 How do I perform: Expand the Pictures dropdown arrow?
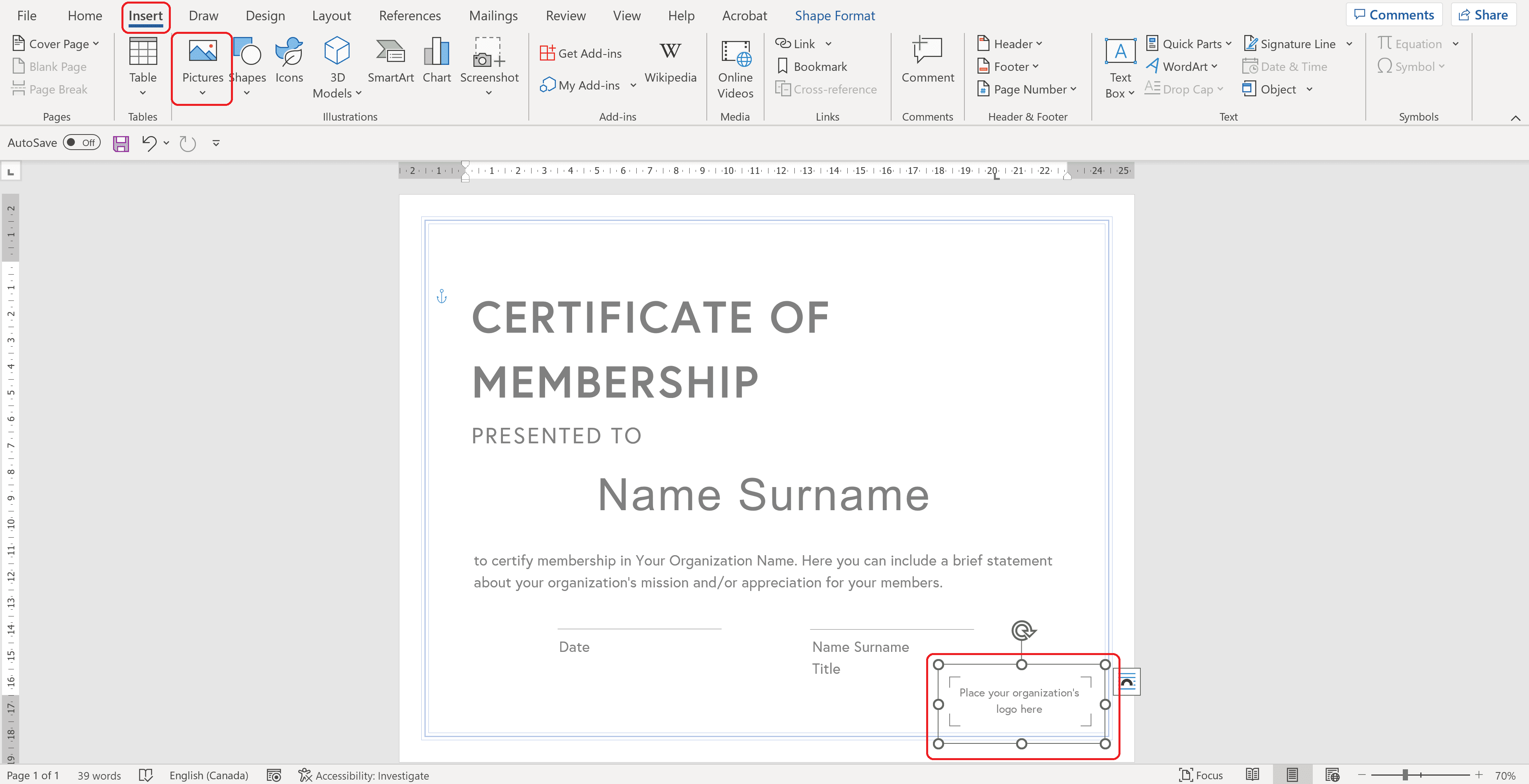pos(202,92)
